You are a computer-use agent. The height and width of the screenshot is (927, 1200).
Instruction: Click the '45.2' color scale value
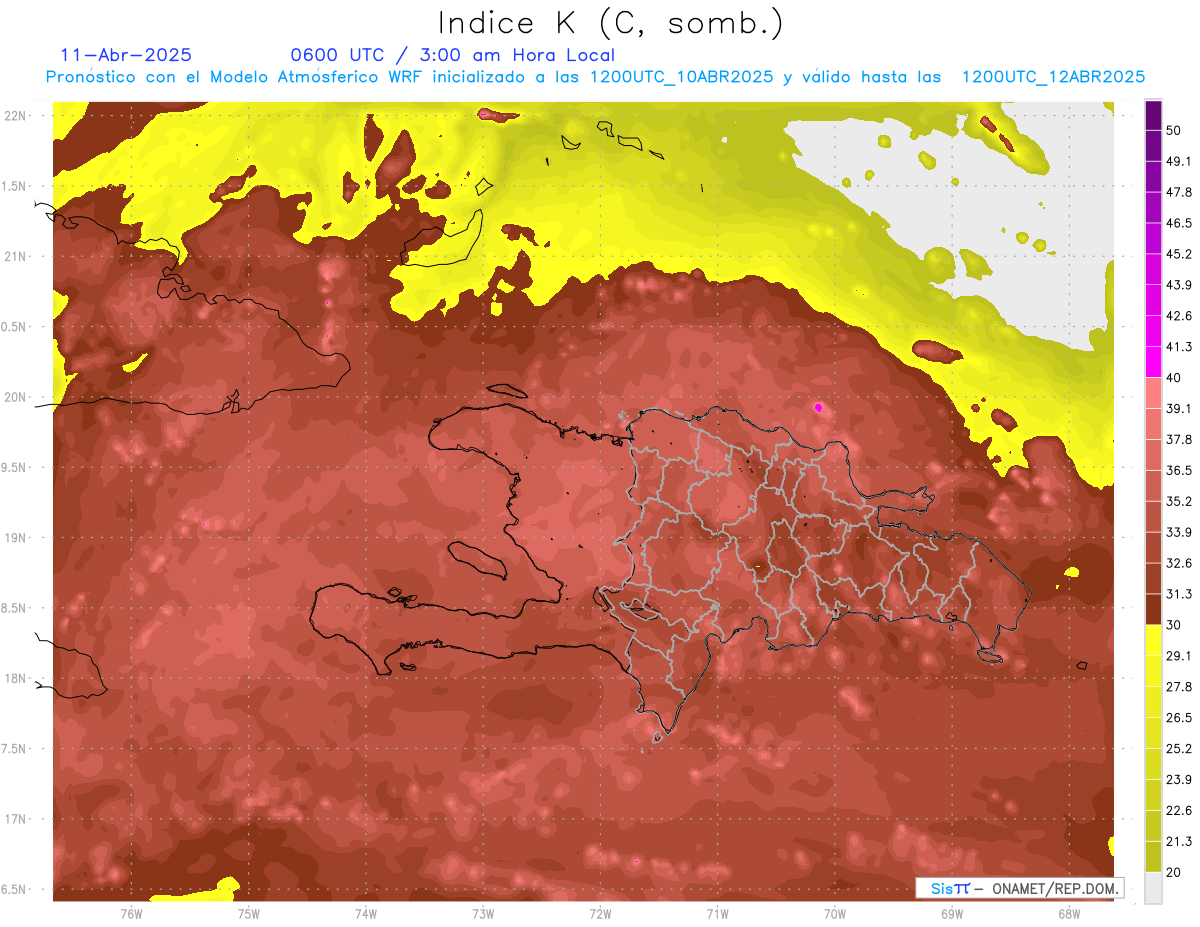coord(1179,254)
